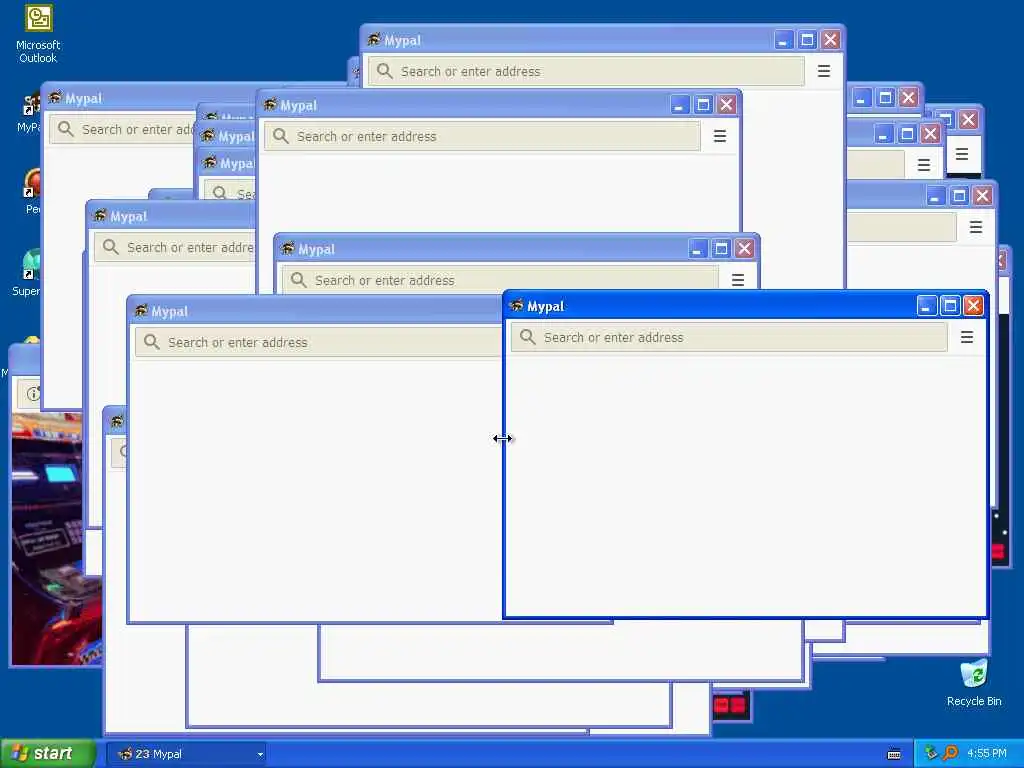Click magnifier in window touching active window's left edge

(x=152, y=342)
